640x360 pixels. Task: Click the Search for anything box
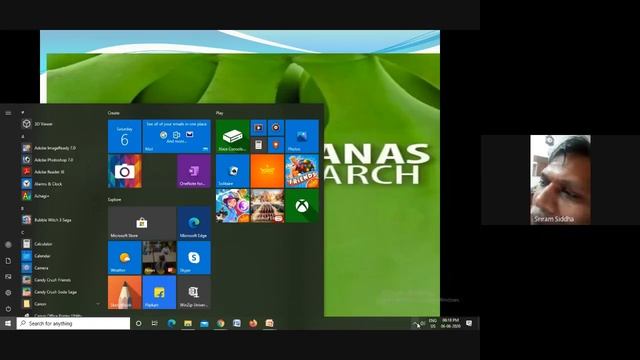click(73, 323)
